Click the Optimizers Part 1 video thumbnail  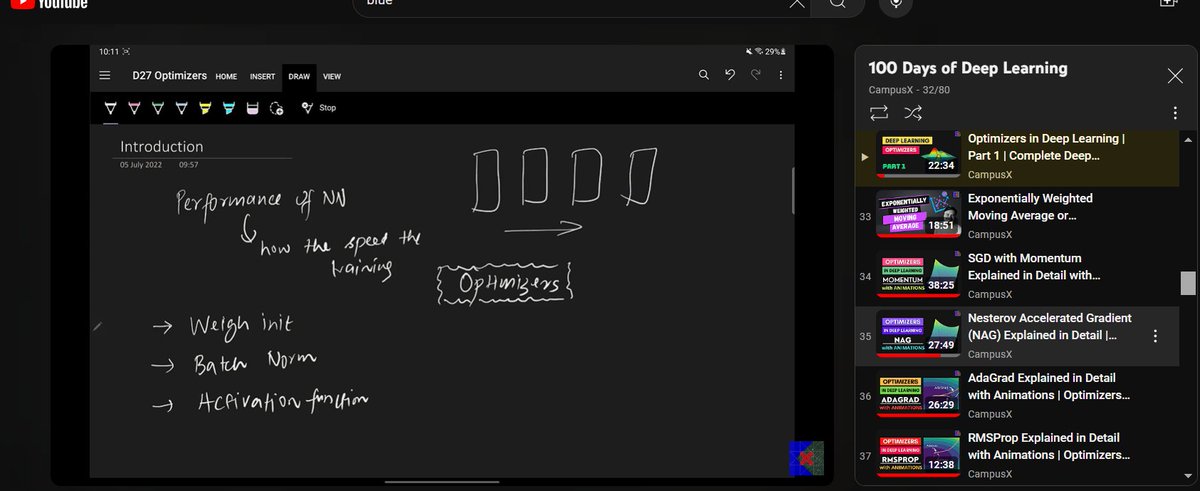click(x=919, y=154)
